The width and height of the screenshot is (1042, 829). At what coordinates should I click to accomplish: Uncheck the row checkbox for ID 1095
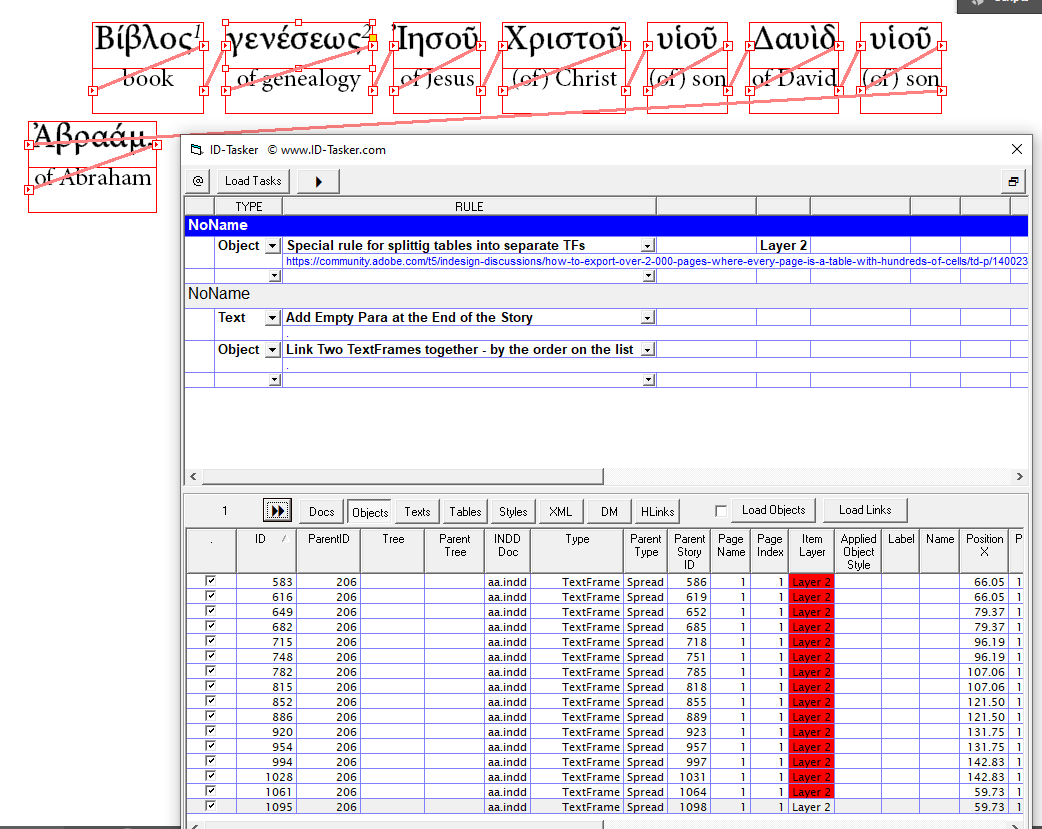tap(209, 806)
